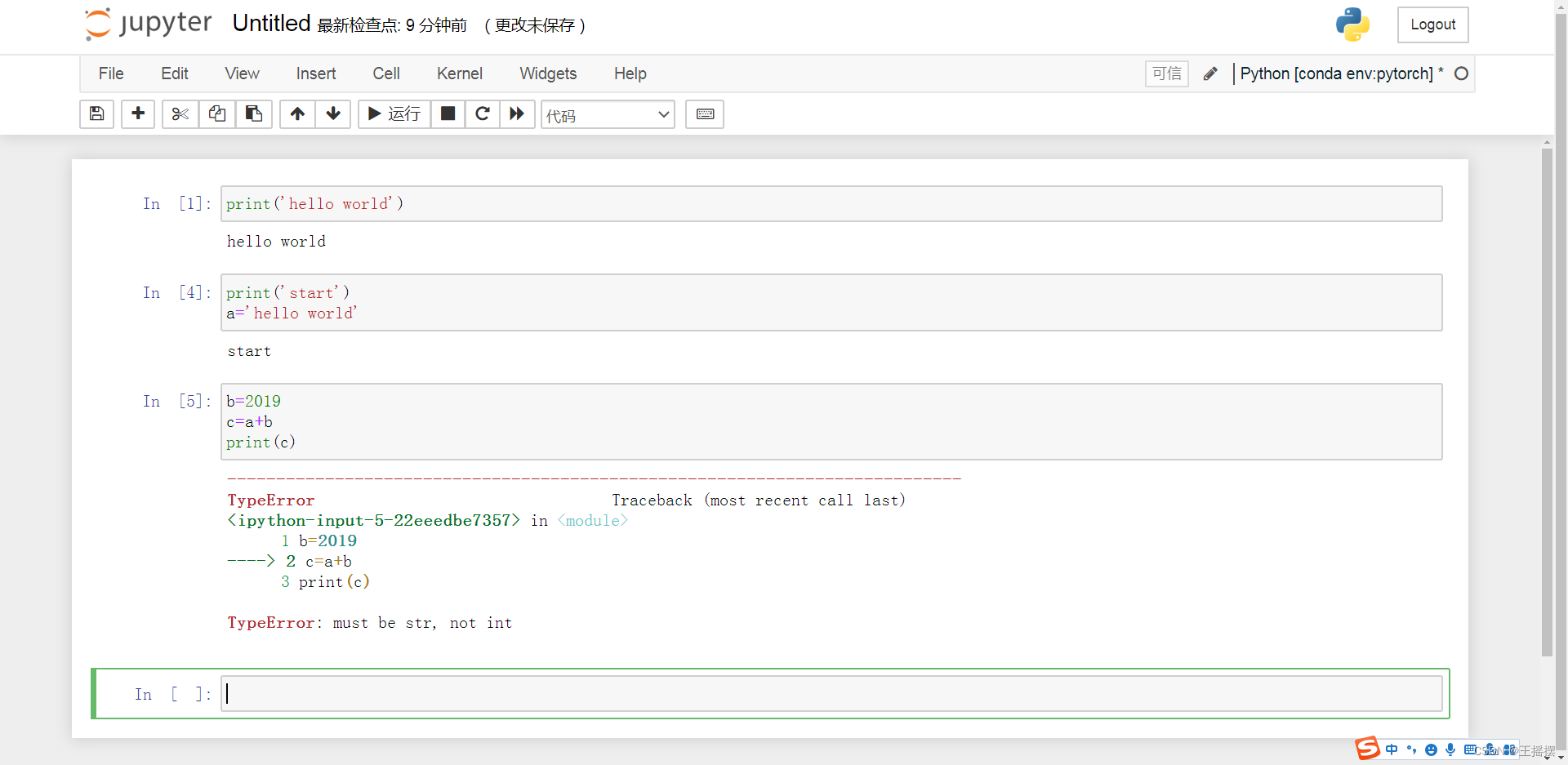1568x765 pixels.
Task: Click the Untitled notebook title to rename
Action: [271, 24]
